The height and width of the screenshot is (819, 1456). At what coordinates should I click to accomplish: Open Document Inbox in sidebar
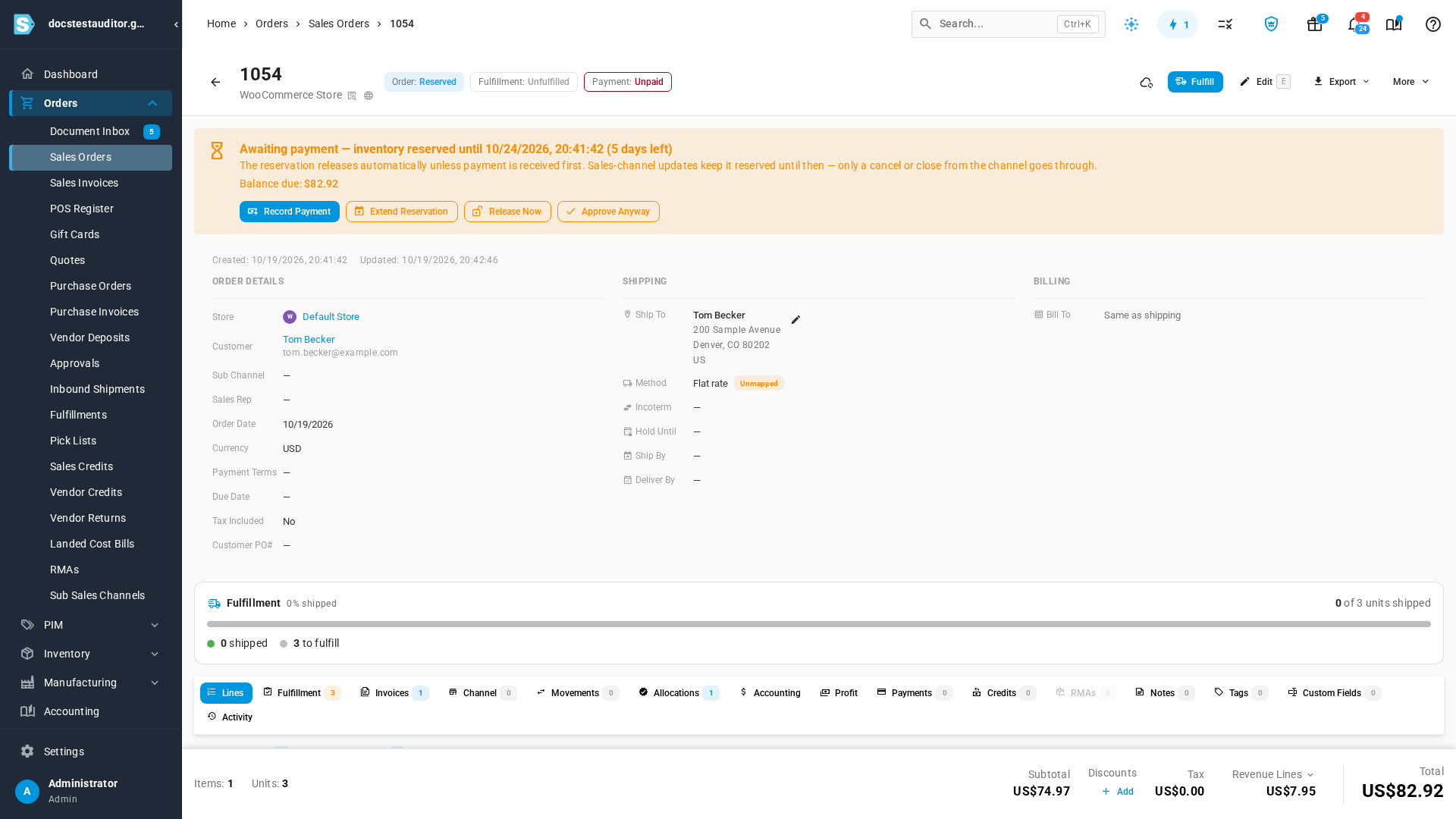(x=90, y=132)
